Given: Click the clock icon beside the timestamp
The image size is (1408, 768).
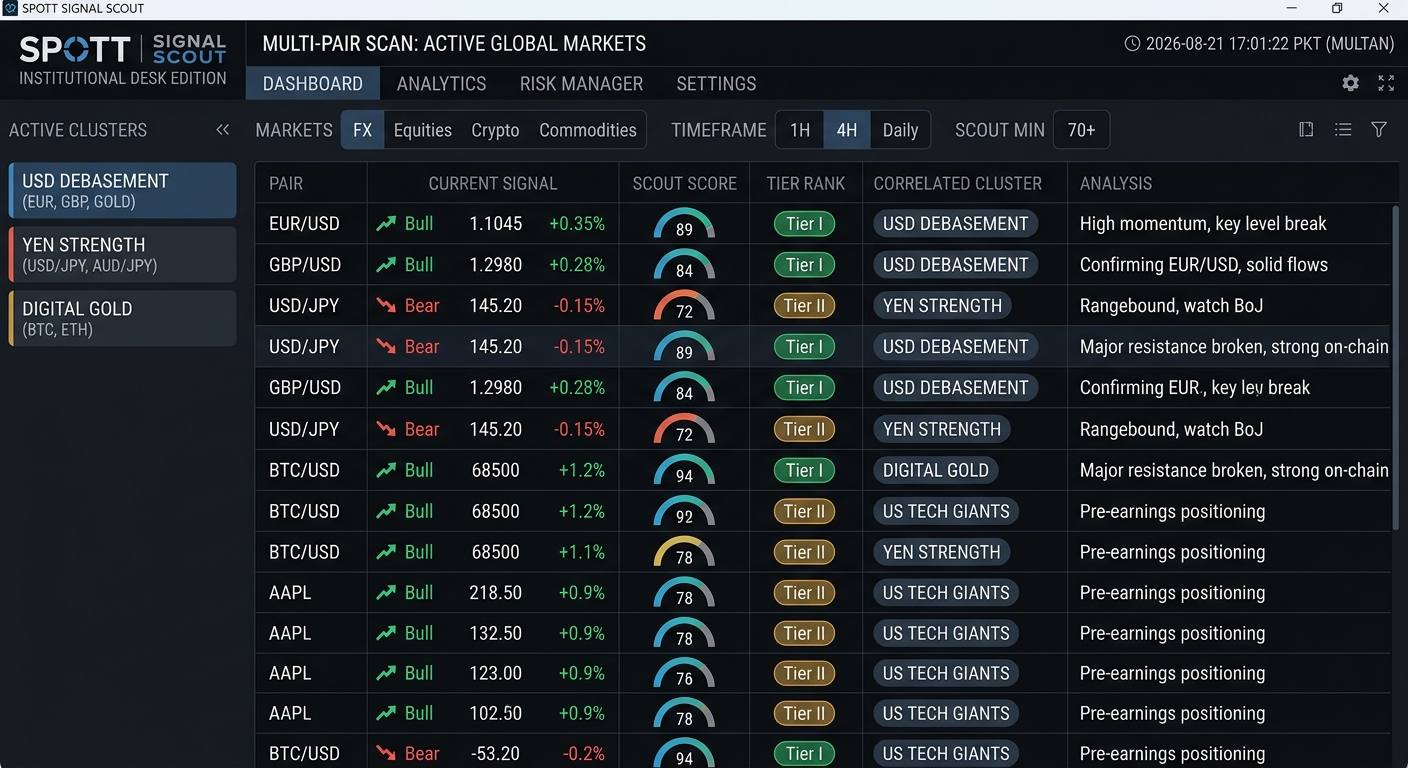Looking at the screenshot, I should click(x=1132, y=44).
